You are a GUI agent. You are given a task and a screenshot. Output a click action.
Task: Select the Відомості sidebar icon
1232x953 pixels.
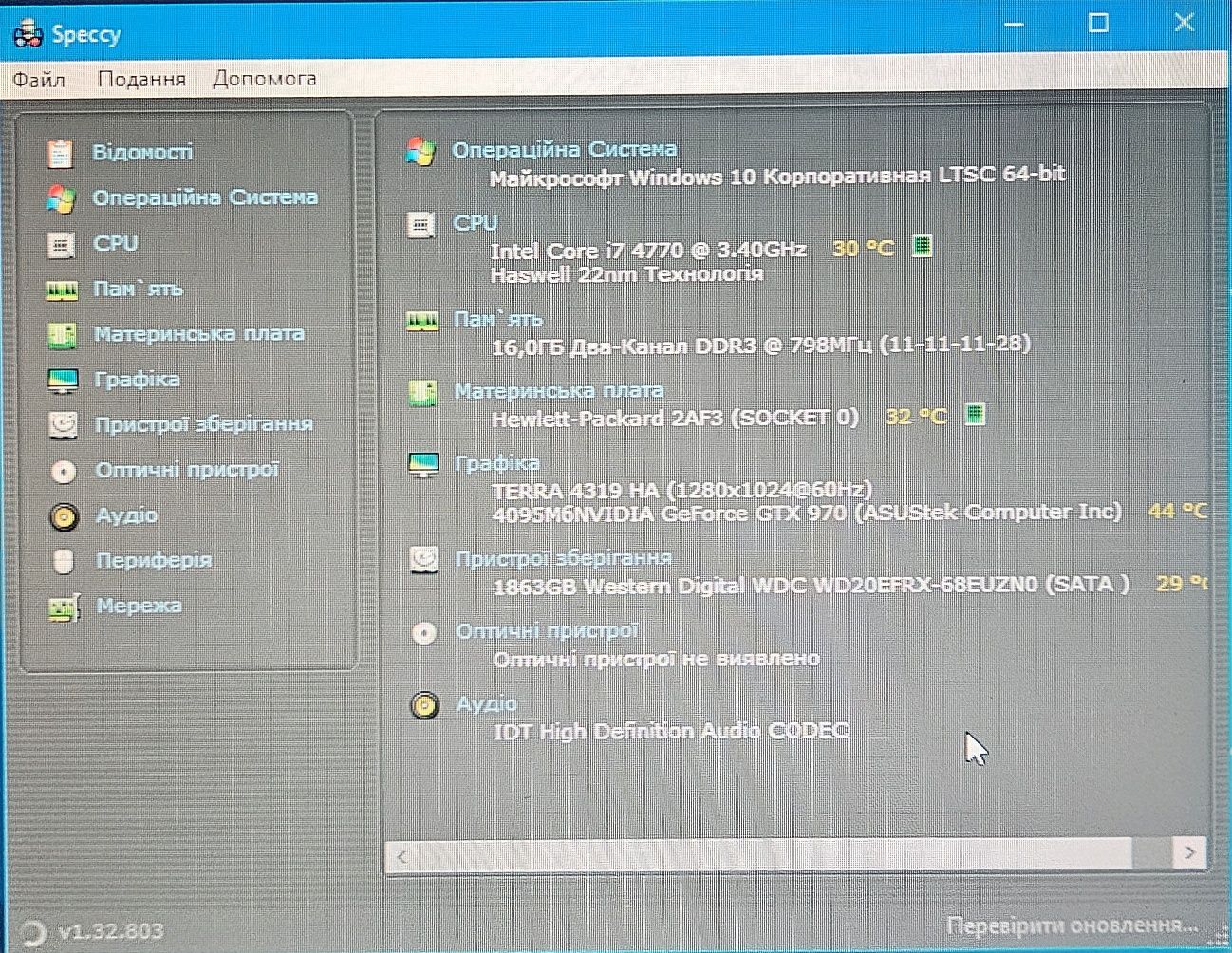point(61,153)
